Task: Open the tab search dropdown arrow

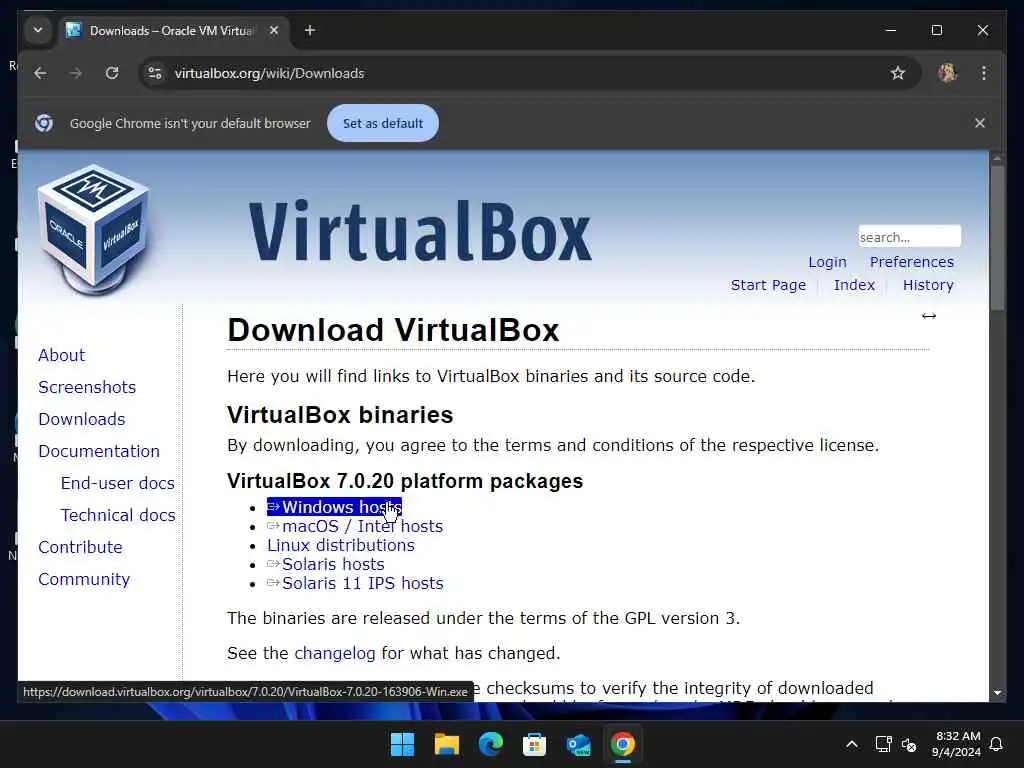Action: (x=38, y=30)
